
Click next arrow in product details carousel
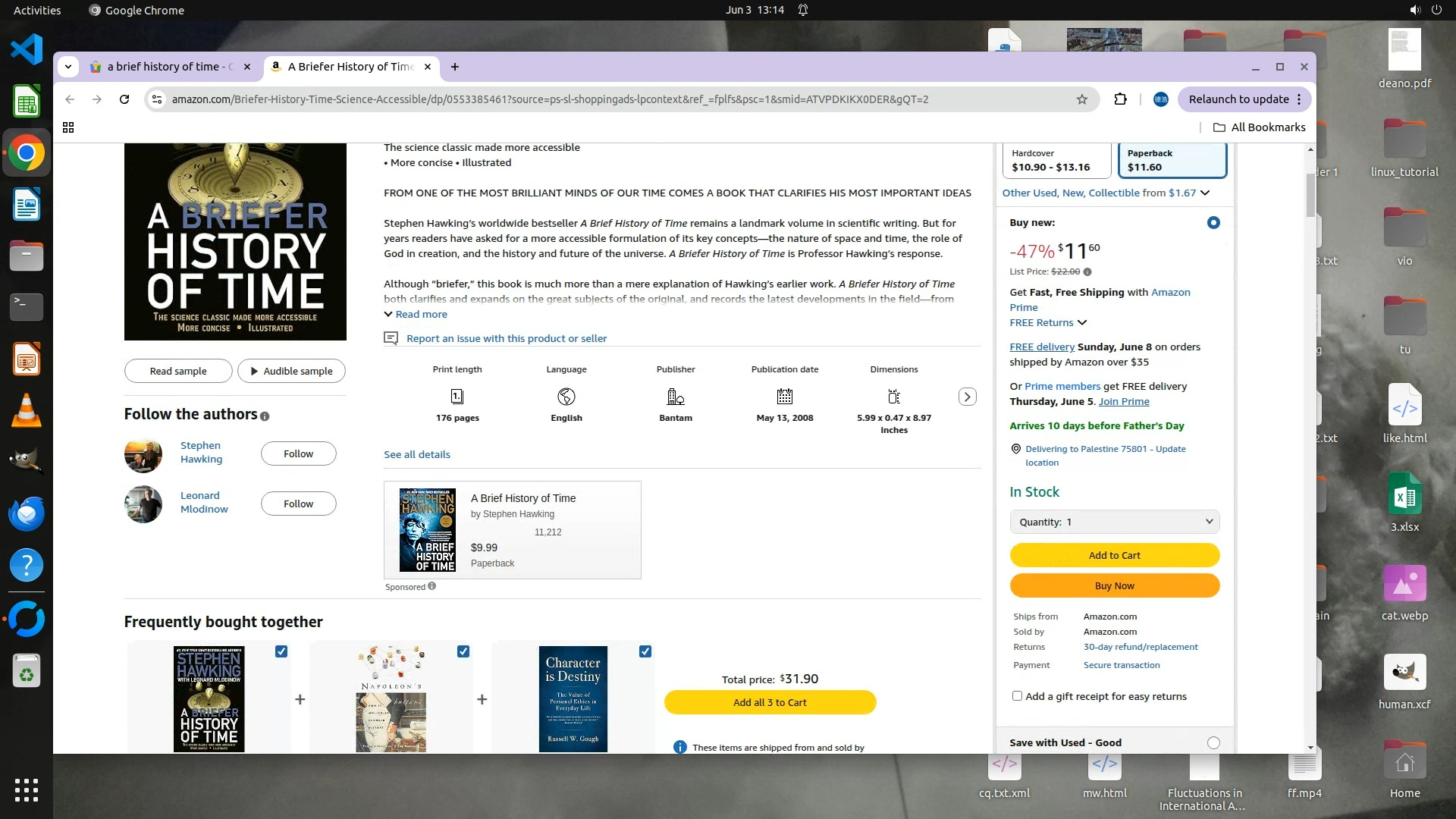pyautogui.click(x=967, y=397)
